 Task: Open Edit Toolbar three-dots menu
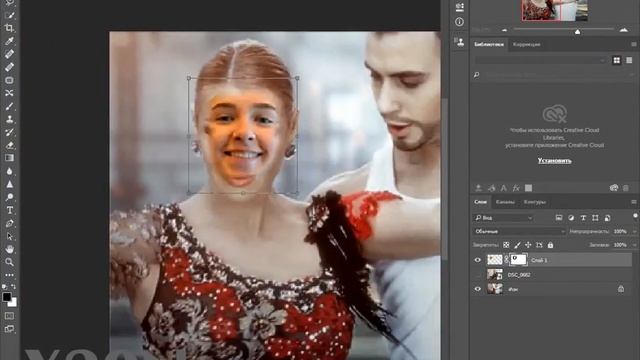(x=9, y=275)
